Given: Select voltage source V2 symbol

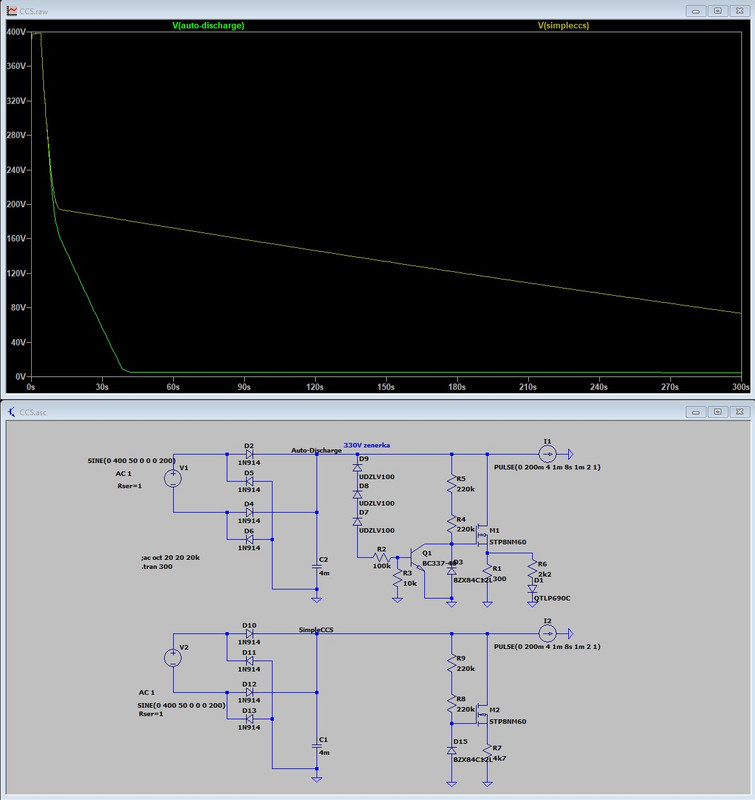Looking at the screenshot, I should [173, 658].
